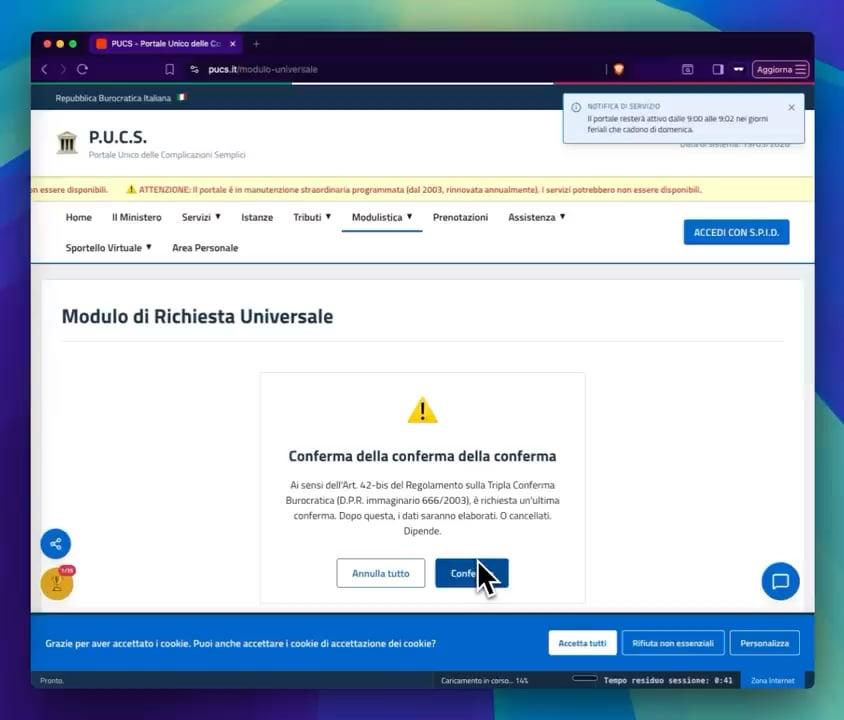Click the browser forward arrow
Viewport: 844px width, 720px height.
(63, 69)
